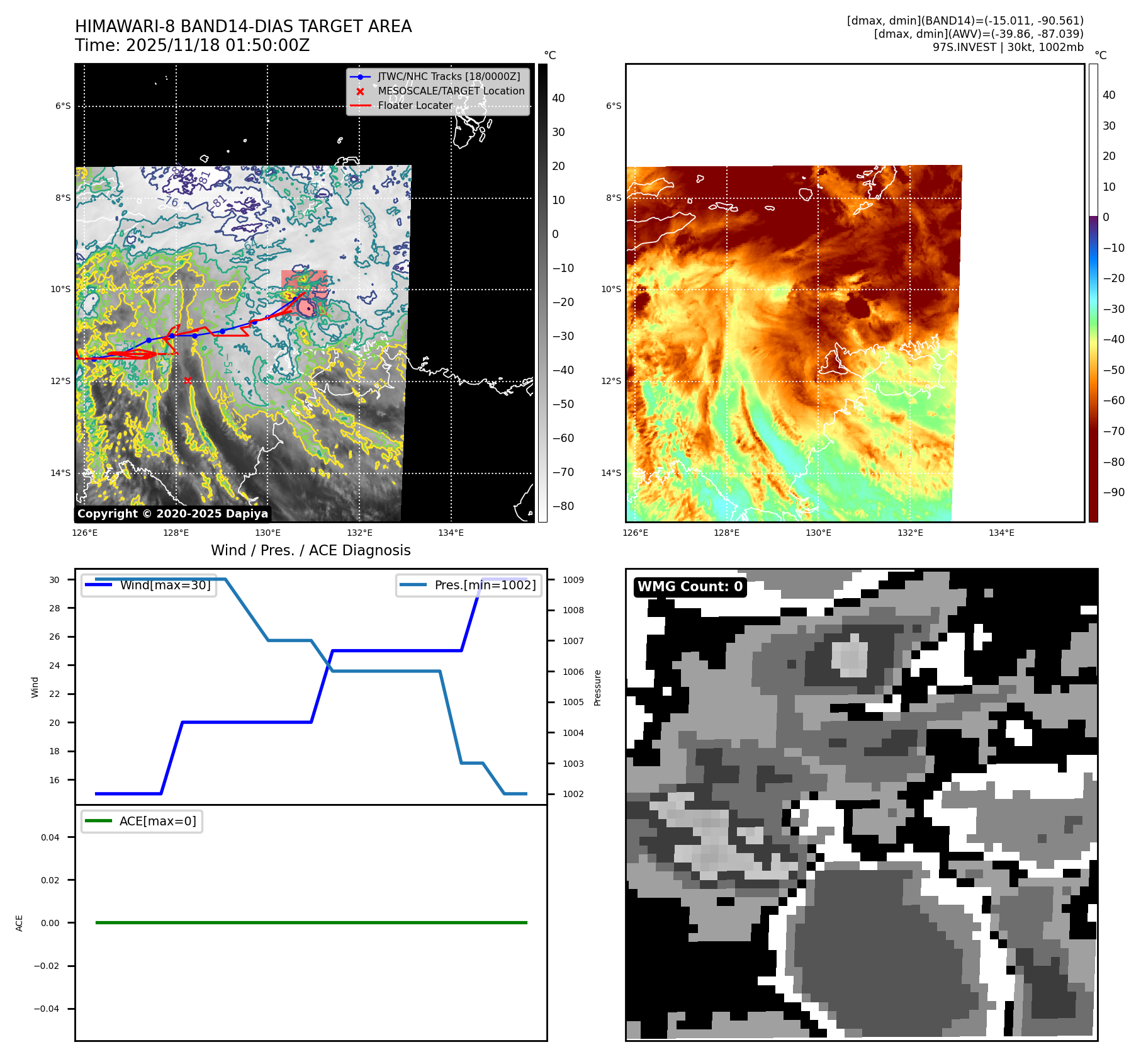The height and width of the screenshot is (1064, 1141).
Task: Click the Wind / Pres. / ACE Diagnosis title
Action: (x=310, y=550)
